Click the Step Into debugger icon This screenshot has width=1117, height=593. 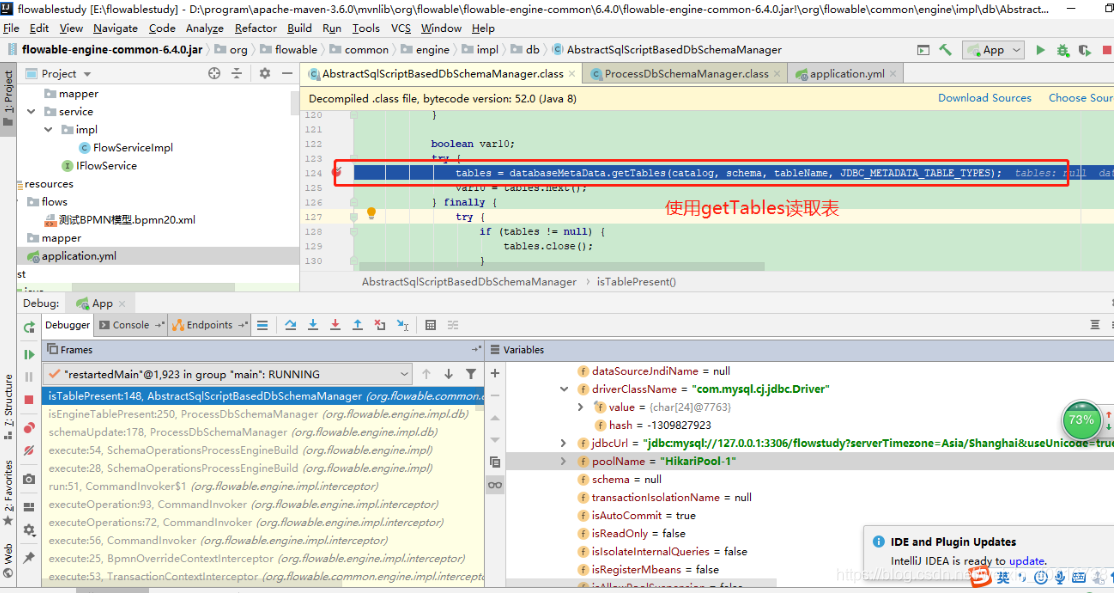(x=313, y=325)
